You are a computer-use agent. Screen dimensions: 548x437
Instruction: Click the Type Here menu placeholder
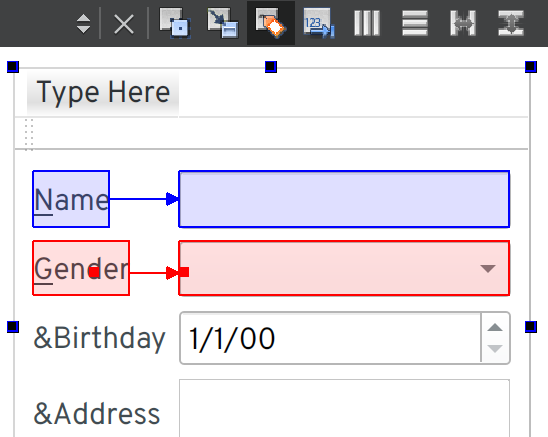103,92
